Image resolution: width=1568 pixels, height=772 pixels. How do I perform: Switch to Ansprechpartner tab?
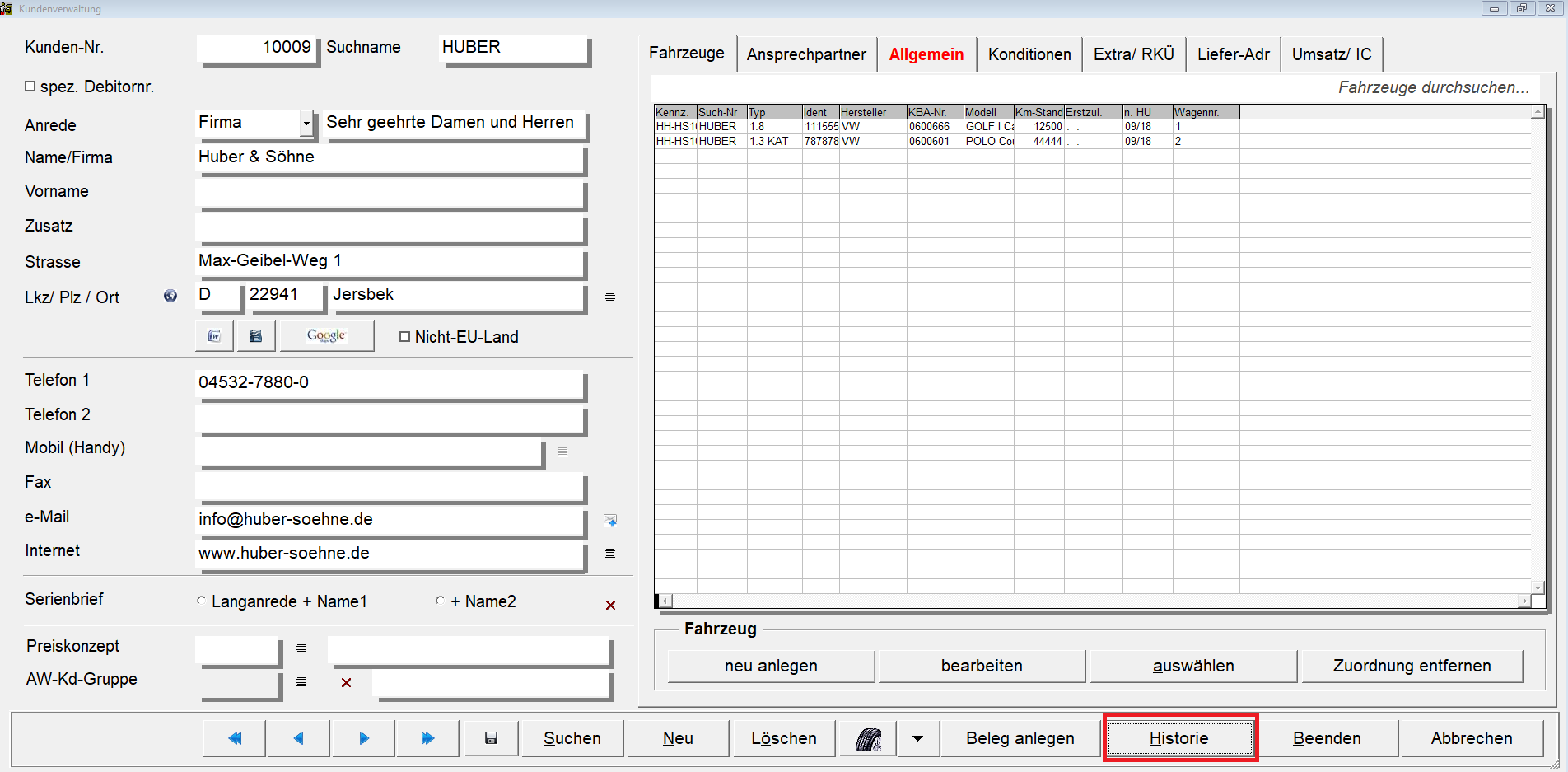[806, 54]
